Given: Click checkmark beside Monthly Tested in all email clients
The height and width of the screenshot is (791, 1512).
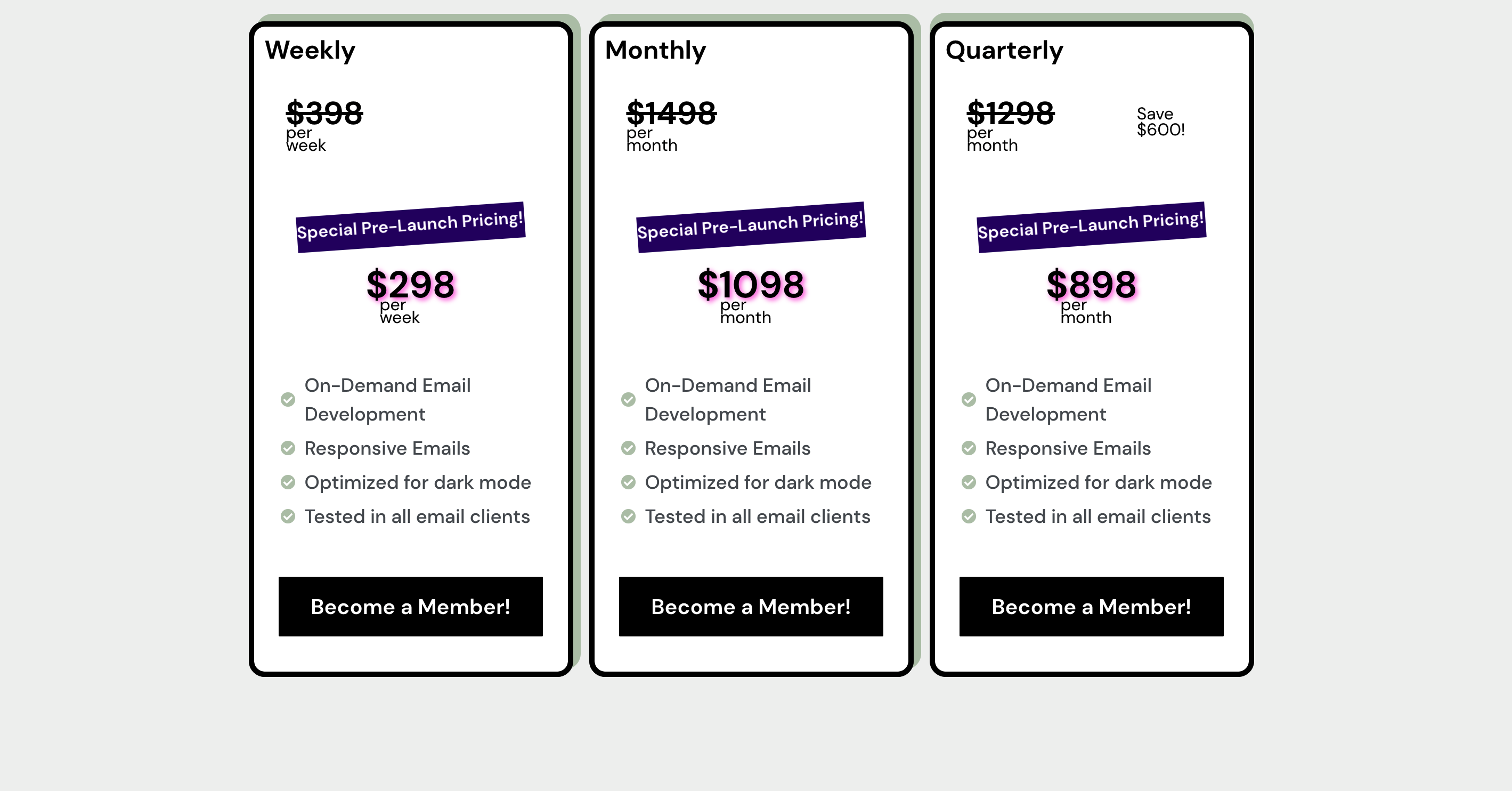Looking at the screenshot, I should [628, 516].
